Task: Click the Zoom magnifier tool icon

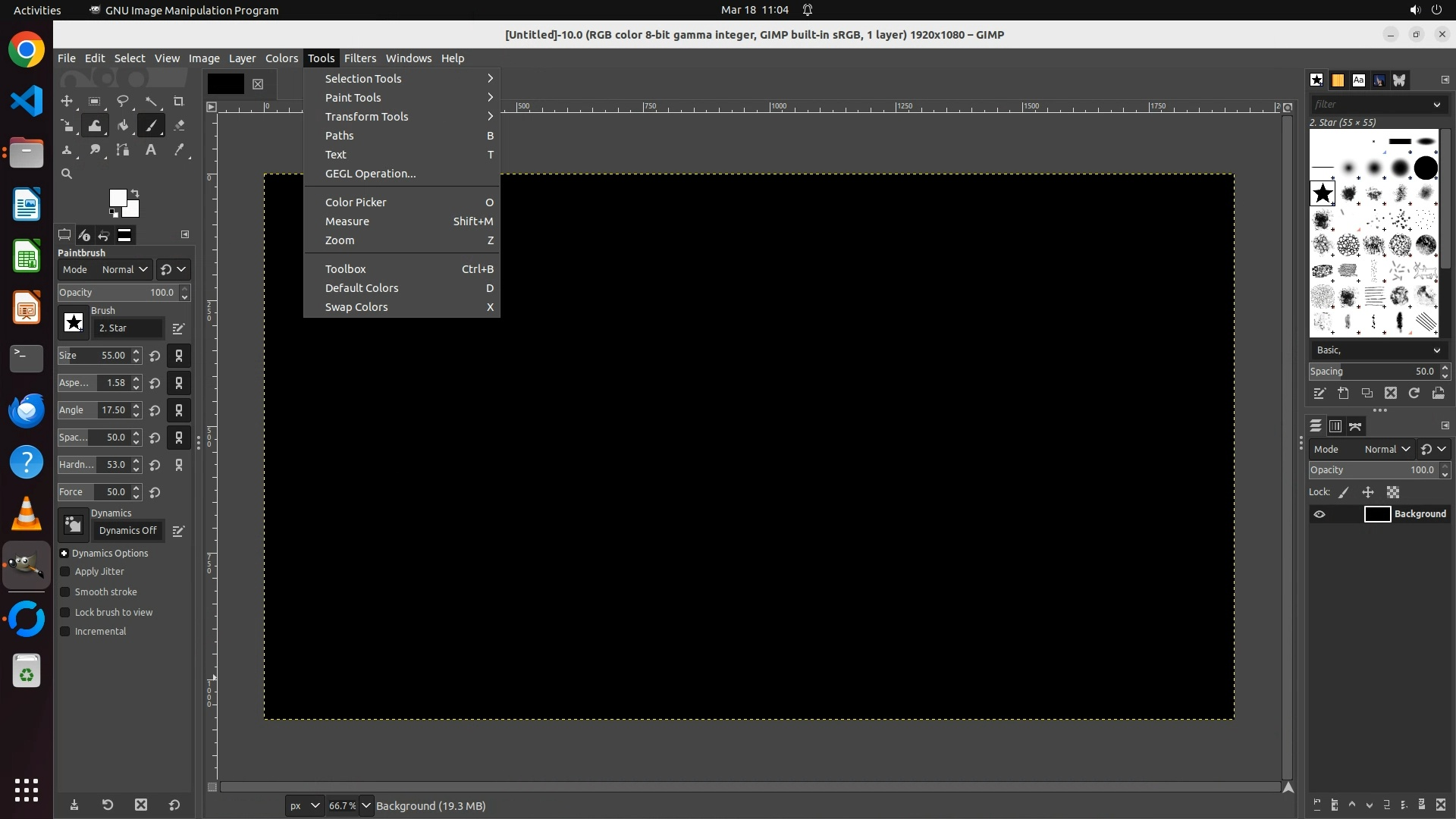Action: [67, 174]
